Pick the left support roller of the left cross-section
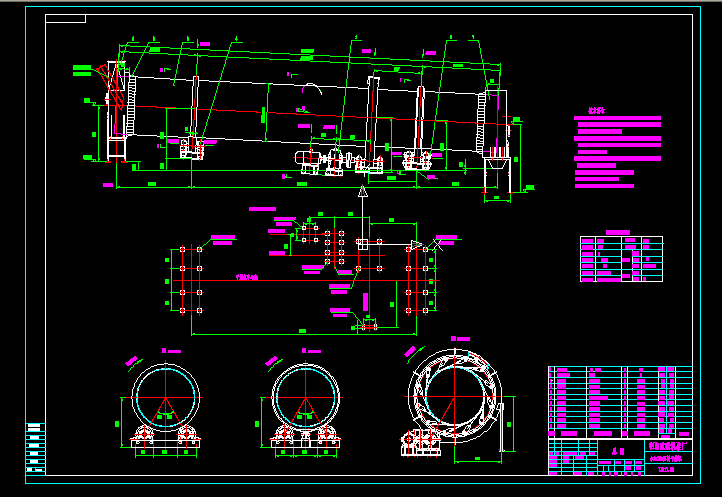This screenshot has height=497, width=722. (x=144, y=434)
